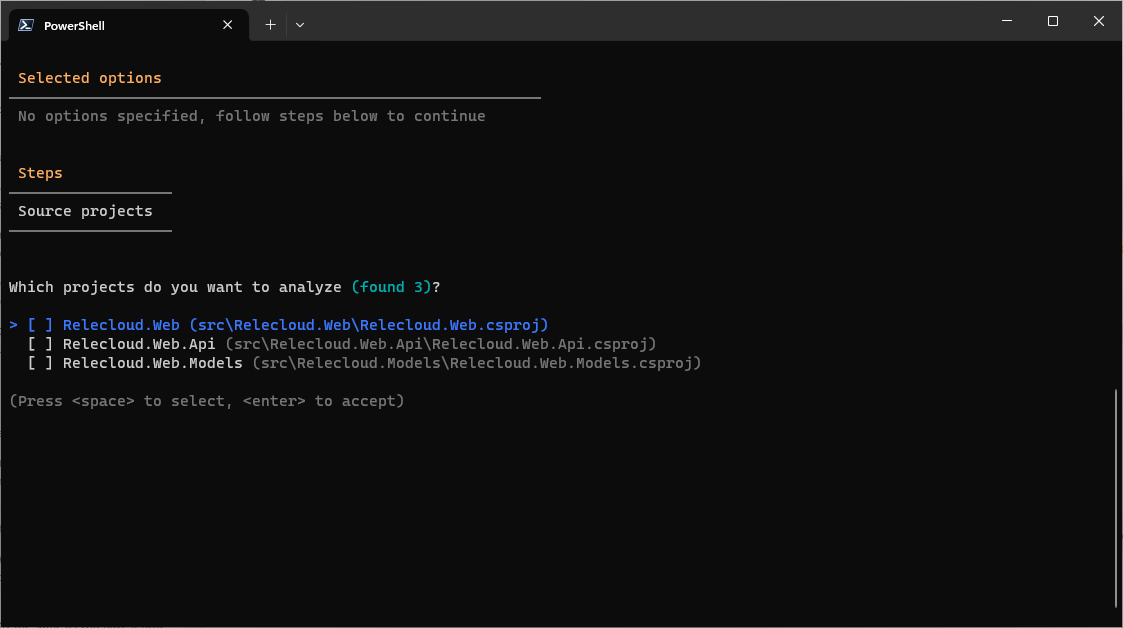
Task: Click the Relecloud.Web.Models.csproj path text
Action: point(480,362)
